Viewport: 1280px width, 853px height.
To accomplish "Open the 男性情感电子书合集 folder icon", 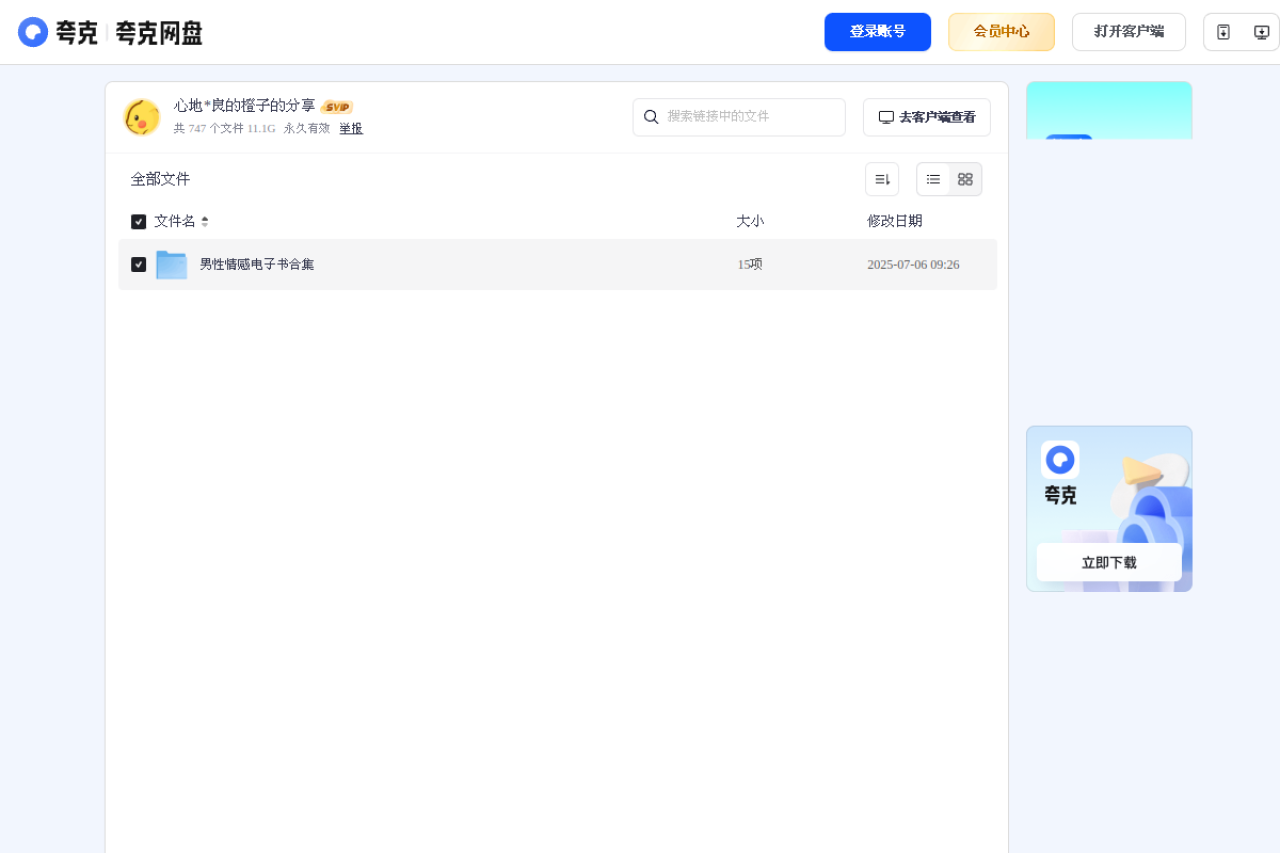I will [x=171, y=264].
